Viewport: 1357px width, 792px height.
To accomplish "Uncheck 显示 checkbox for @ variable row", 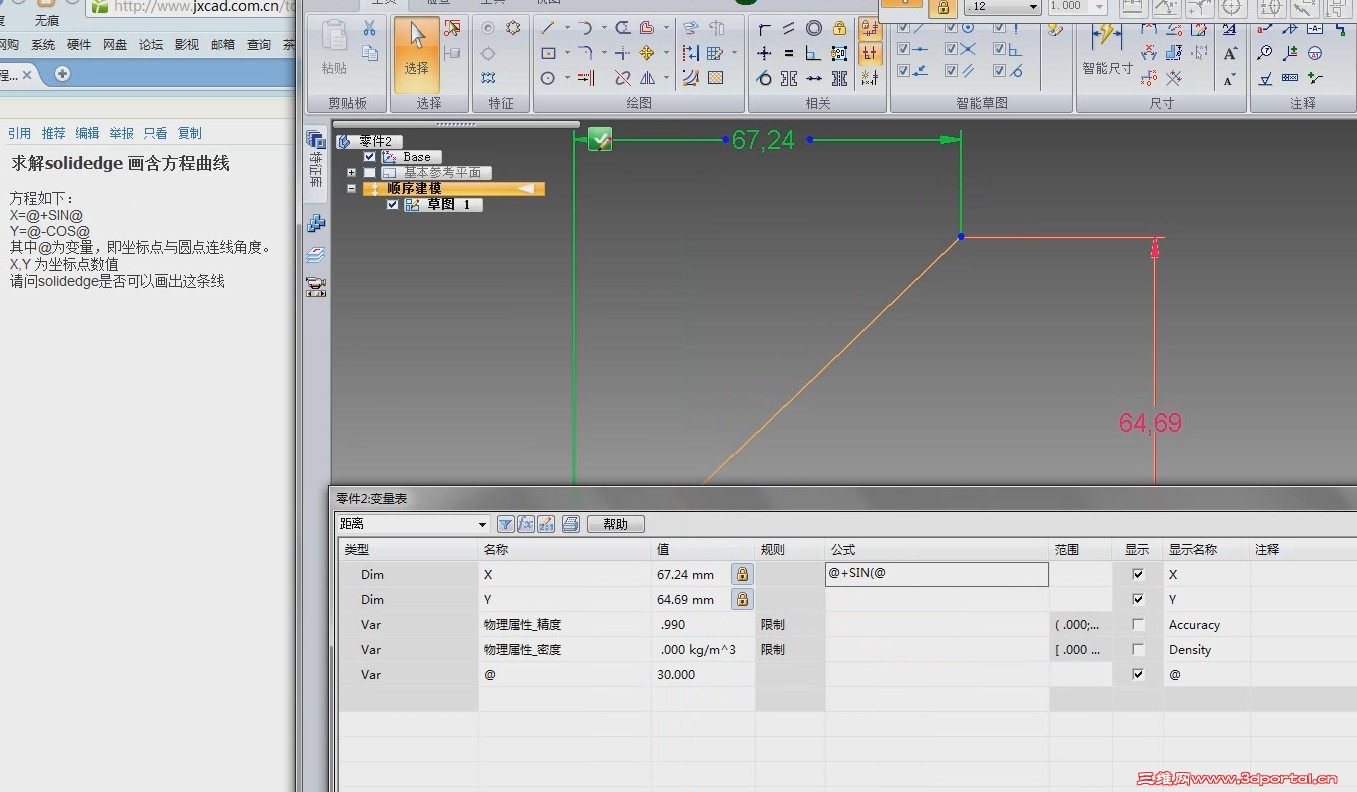I will click(1138, 674).
